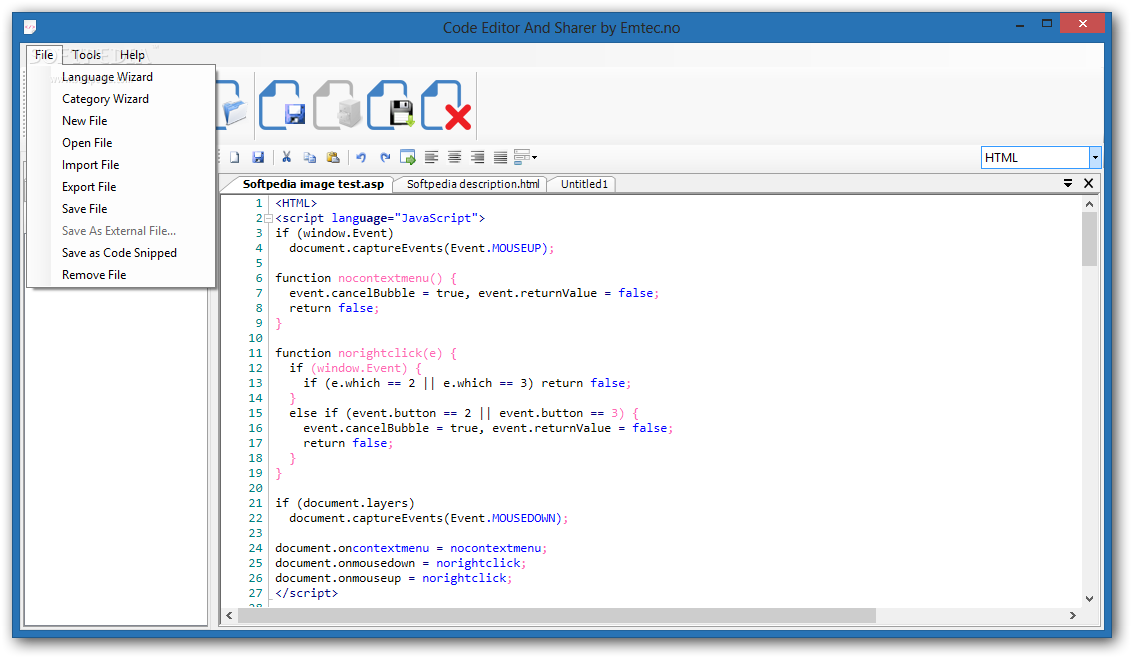Click the window with green arrow toolbar icon
Screen dimensions: 1132x658
click(x=408, y=157)
